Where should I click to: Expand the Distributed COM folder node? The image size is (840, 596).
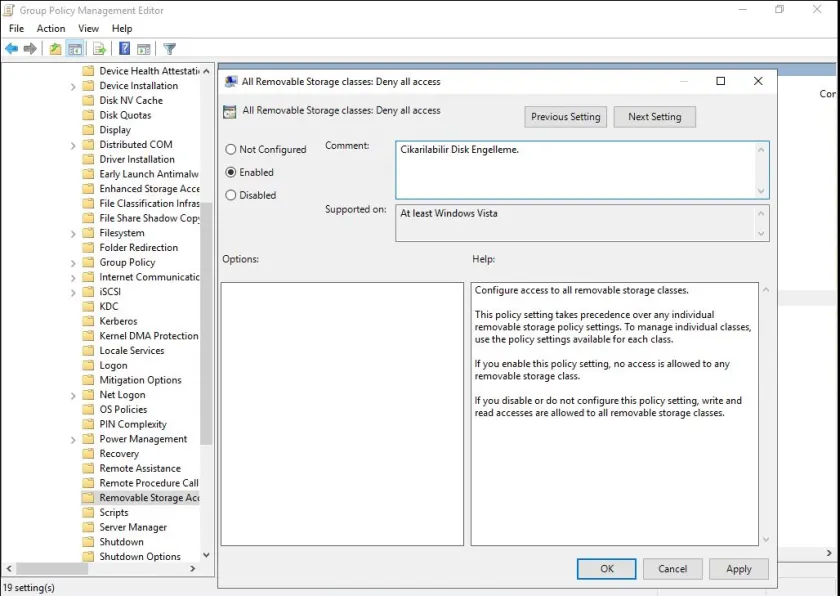74,145
